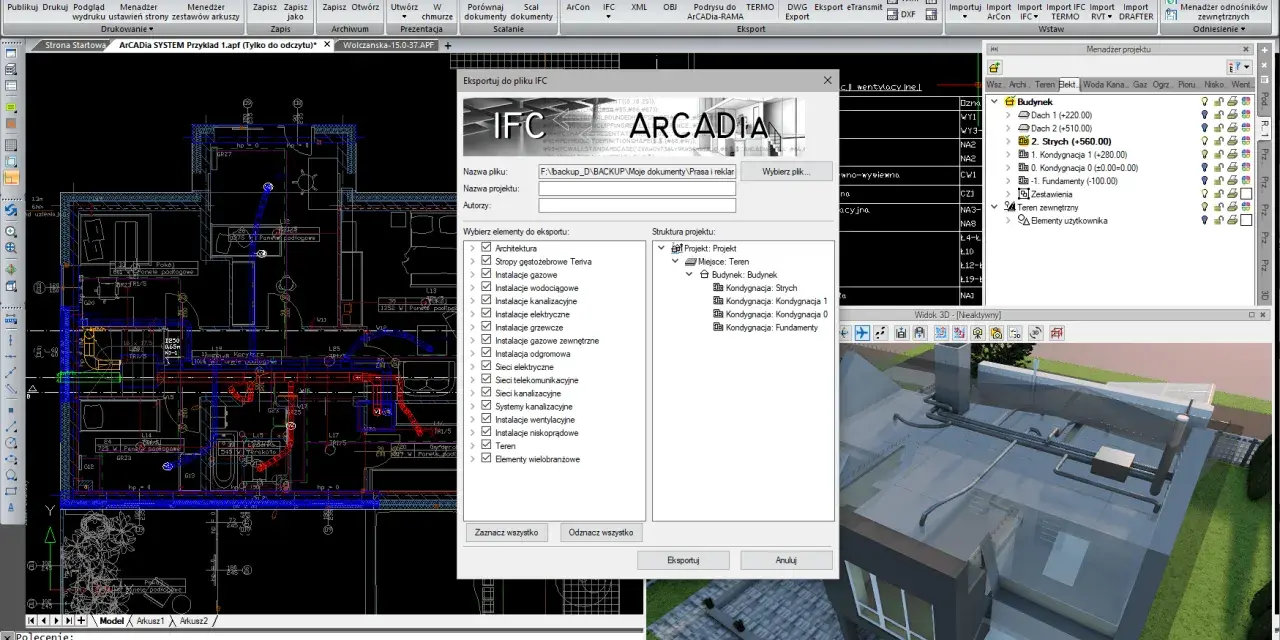Collapse the Miejsce: Teren node

click(675, 261)
